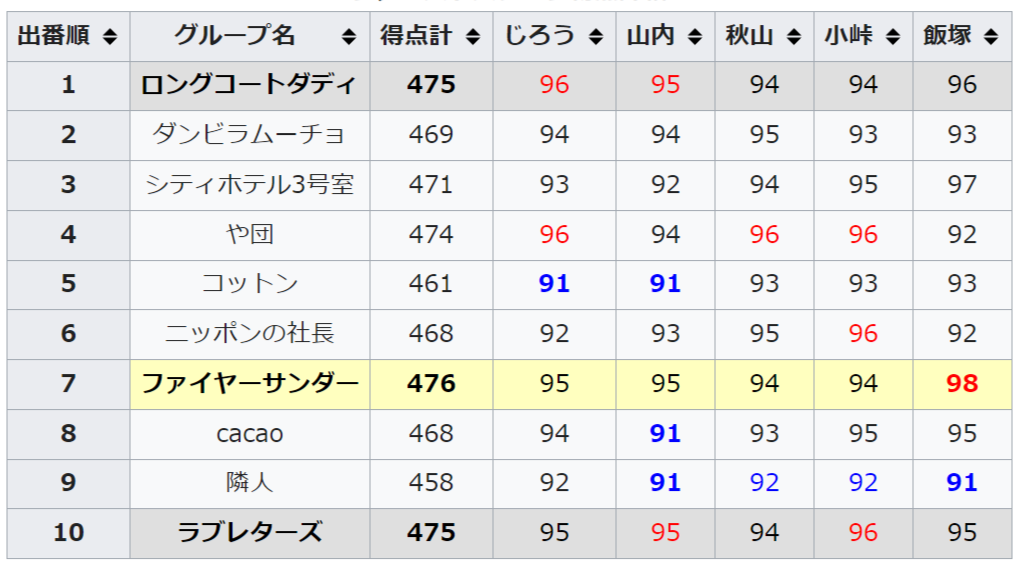Select the ニッポンの社長 row name
This screenshot has height=566, width=1021.
click(250, 334)
